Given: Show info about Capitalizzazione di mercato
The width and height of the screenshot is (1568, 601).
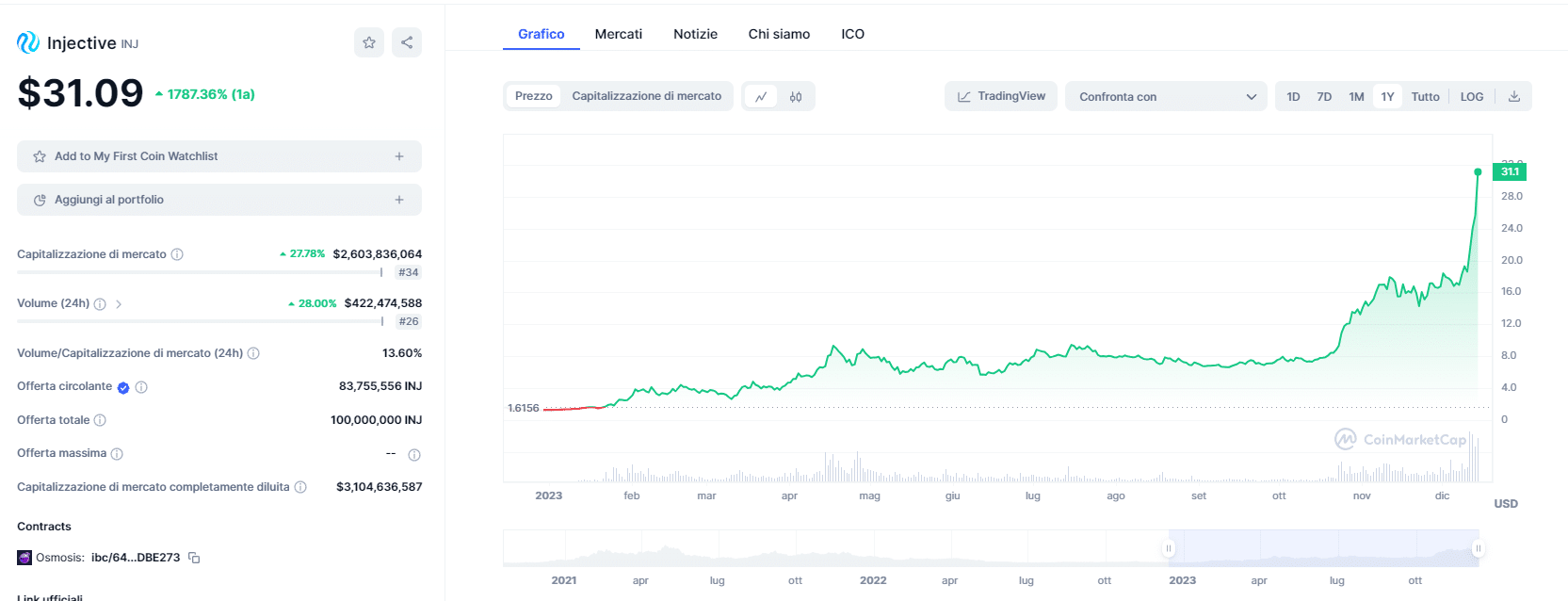Looking at the screenshot, I should (177, 254).
